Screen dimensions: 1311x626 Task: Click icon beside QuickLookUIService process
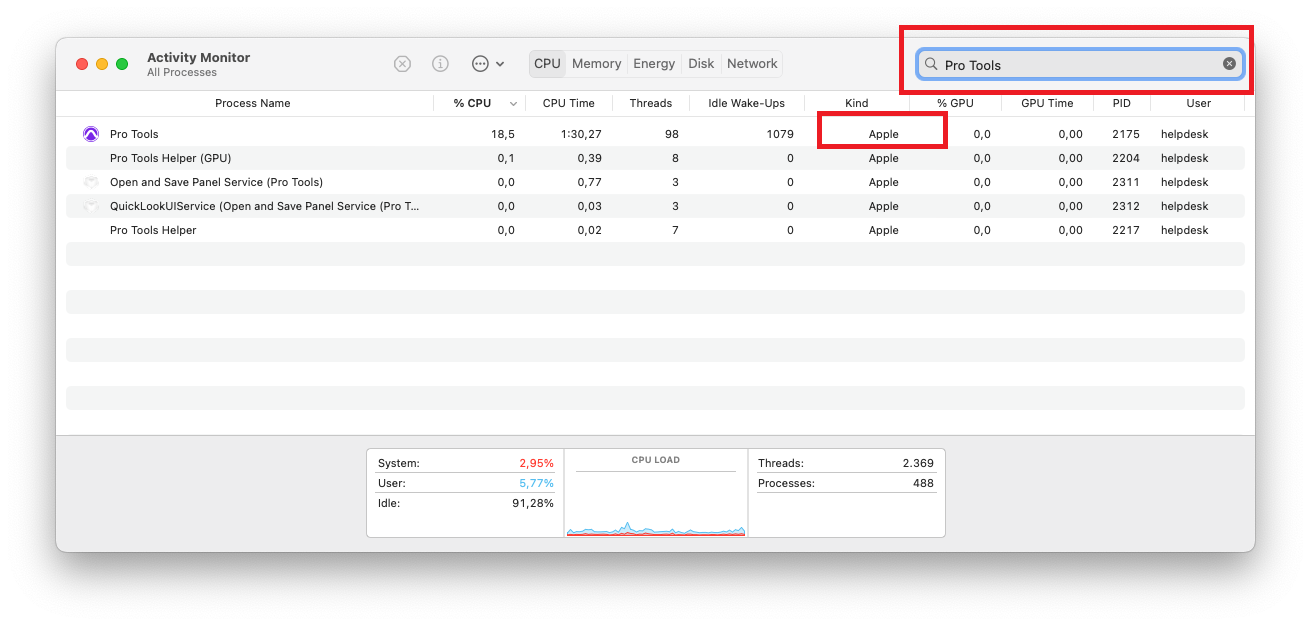(91, 206)
